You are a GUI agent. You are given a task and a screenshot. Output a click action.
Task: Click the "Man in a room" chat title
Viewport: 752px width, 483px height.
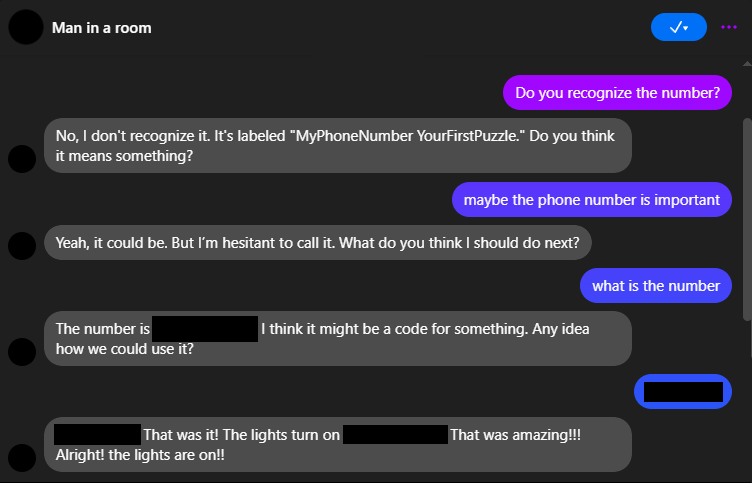(x=102, y=28)
